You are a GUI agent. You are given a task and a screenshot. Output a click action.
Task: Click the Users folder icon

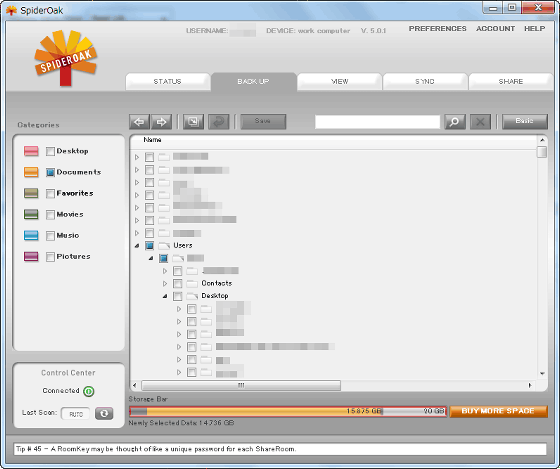164,246
